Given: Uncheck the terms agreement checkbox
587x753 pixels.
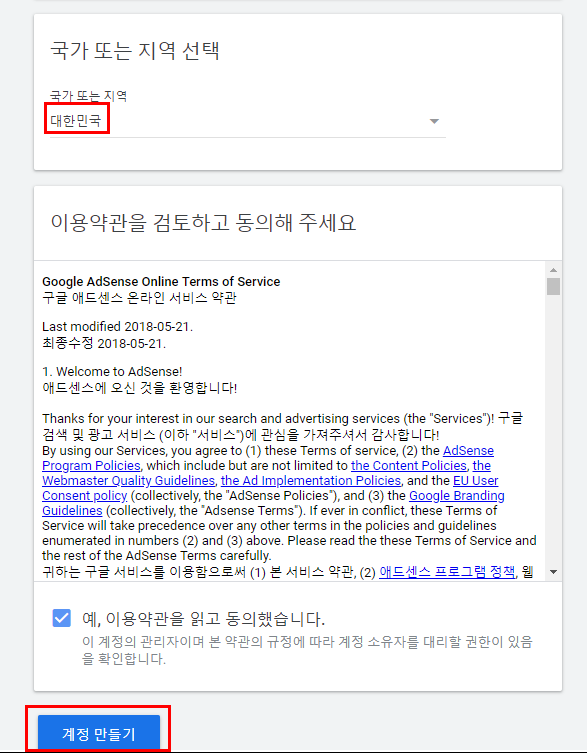Looking at the screenshot, I should click(x=61, y=618).
